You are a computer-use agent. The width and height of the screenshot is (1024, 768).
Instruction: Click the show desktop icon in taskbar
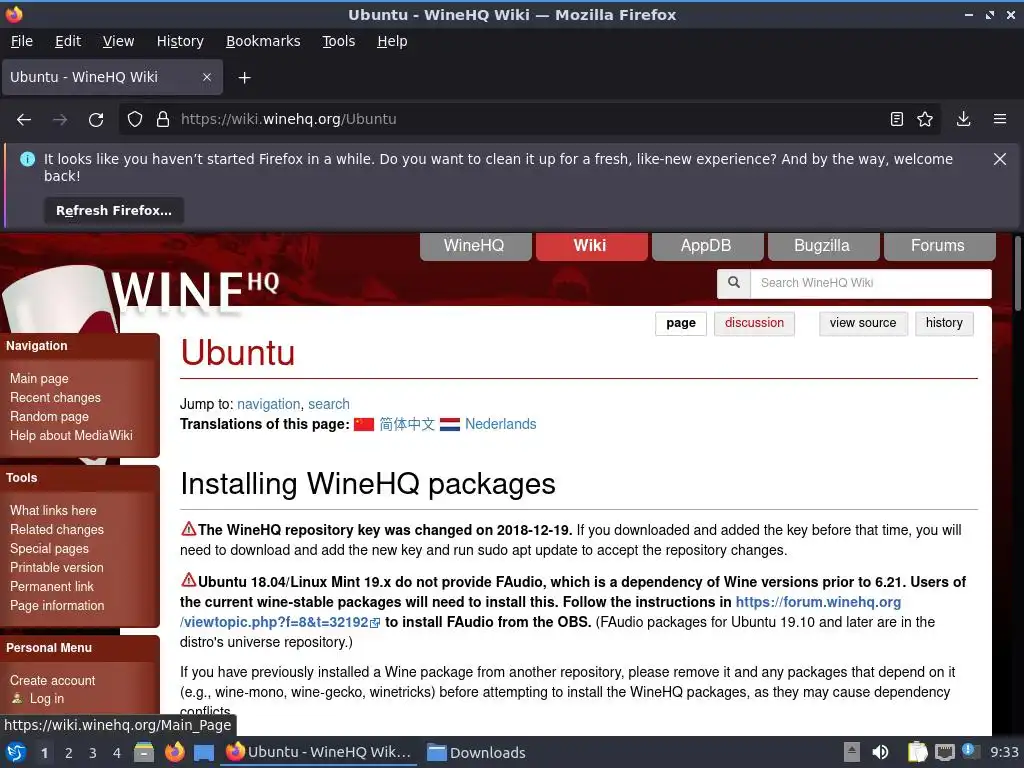pyautogui.click(x=204, y=753)
